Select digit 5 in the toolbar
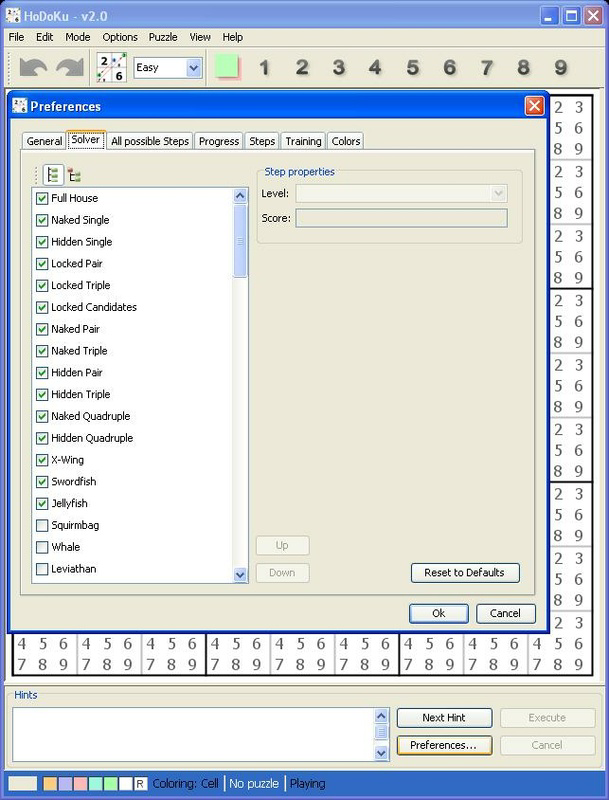Screen dimensions: 609x800 click(413, 67)
